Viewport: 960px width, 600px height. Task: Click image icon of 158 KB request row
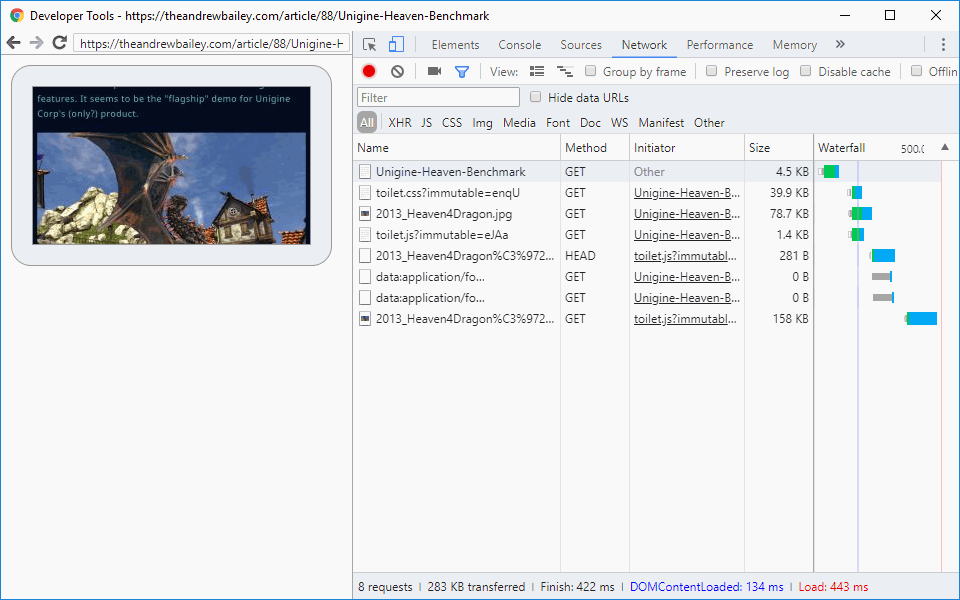365,319
